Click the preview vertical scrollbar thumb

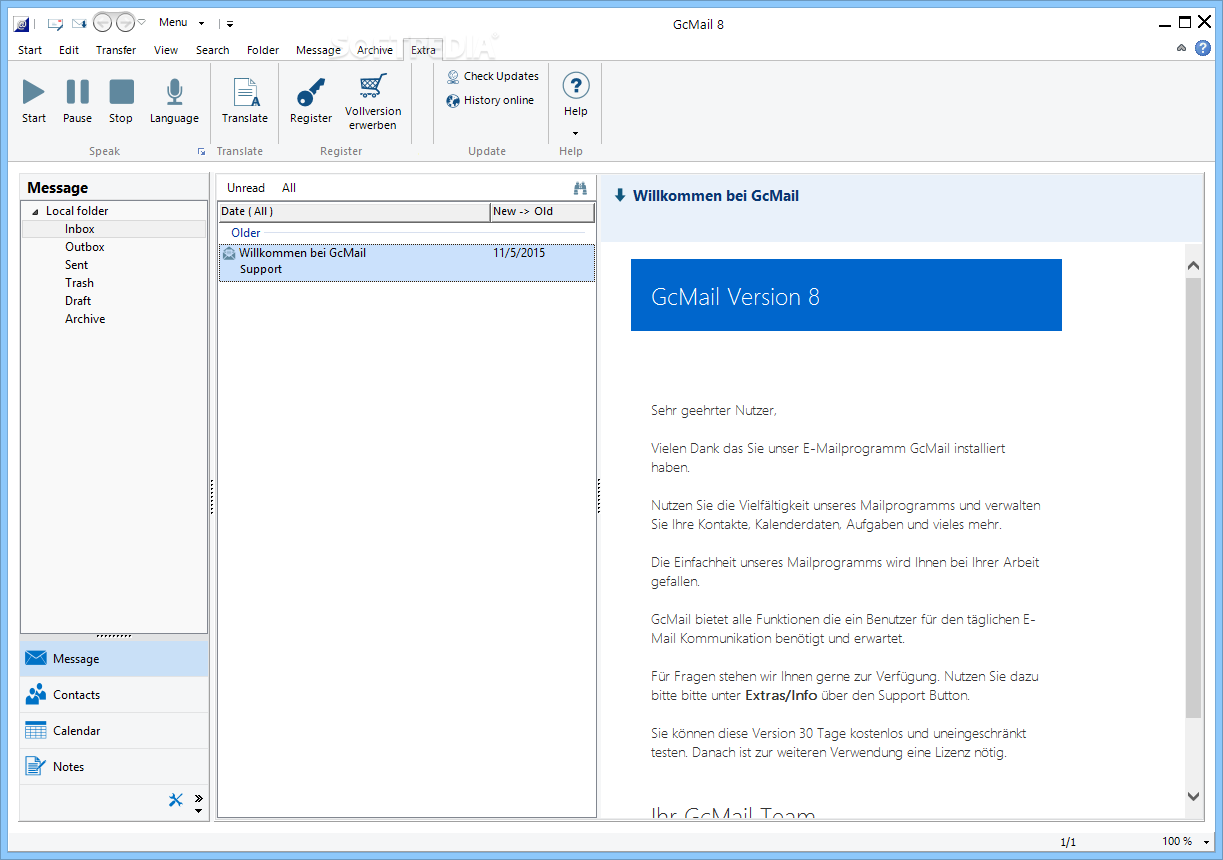pos(1193,498)
